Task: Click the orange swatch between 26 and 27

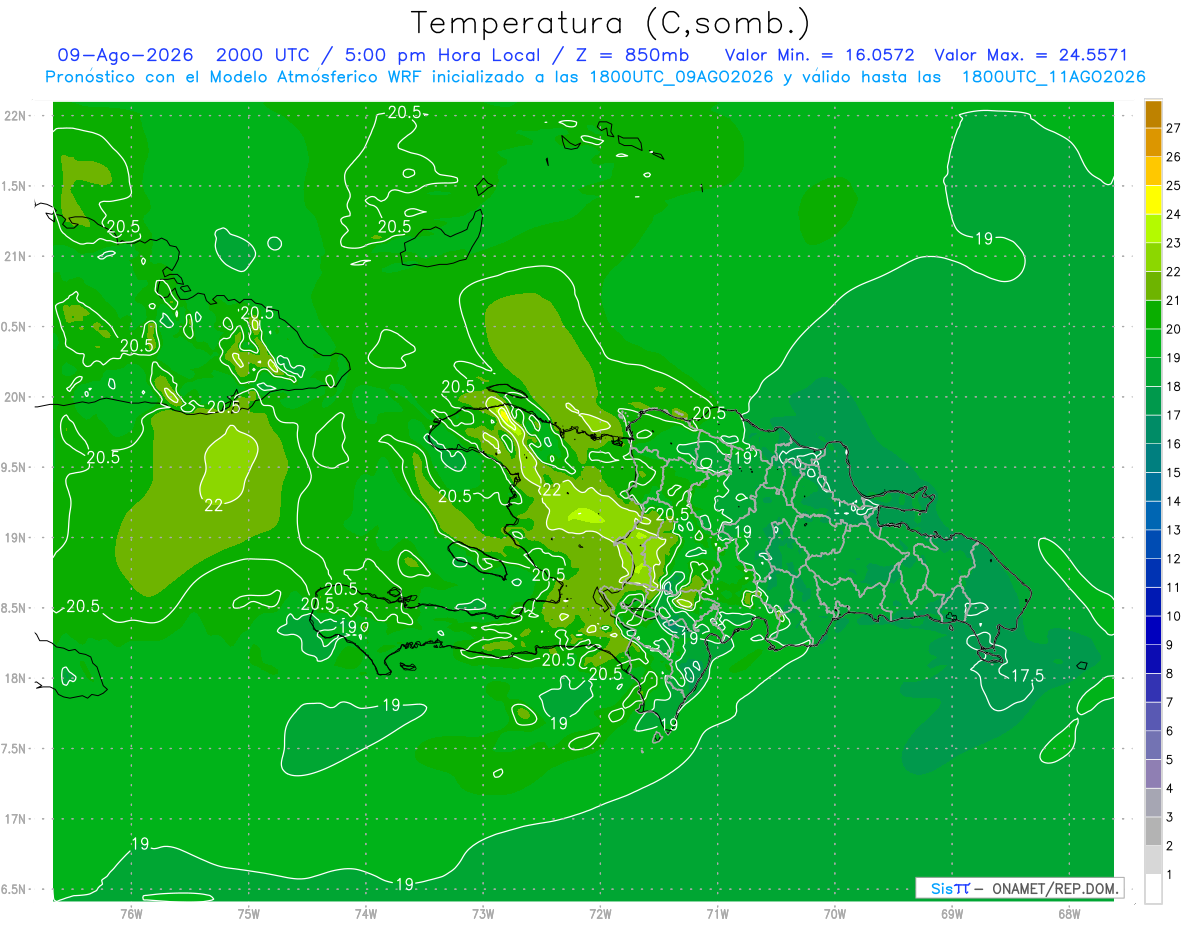Action: [x=1153, y=143]
